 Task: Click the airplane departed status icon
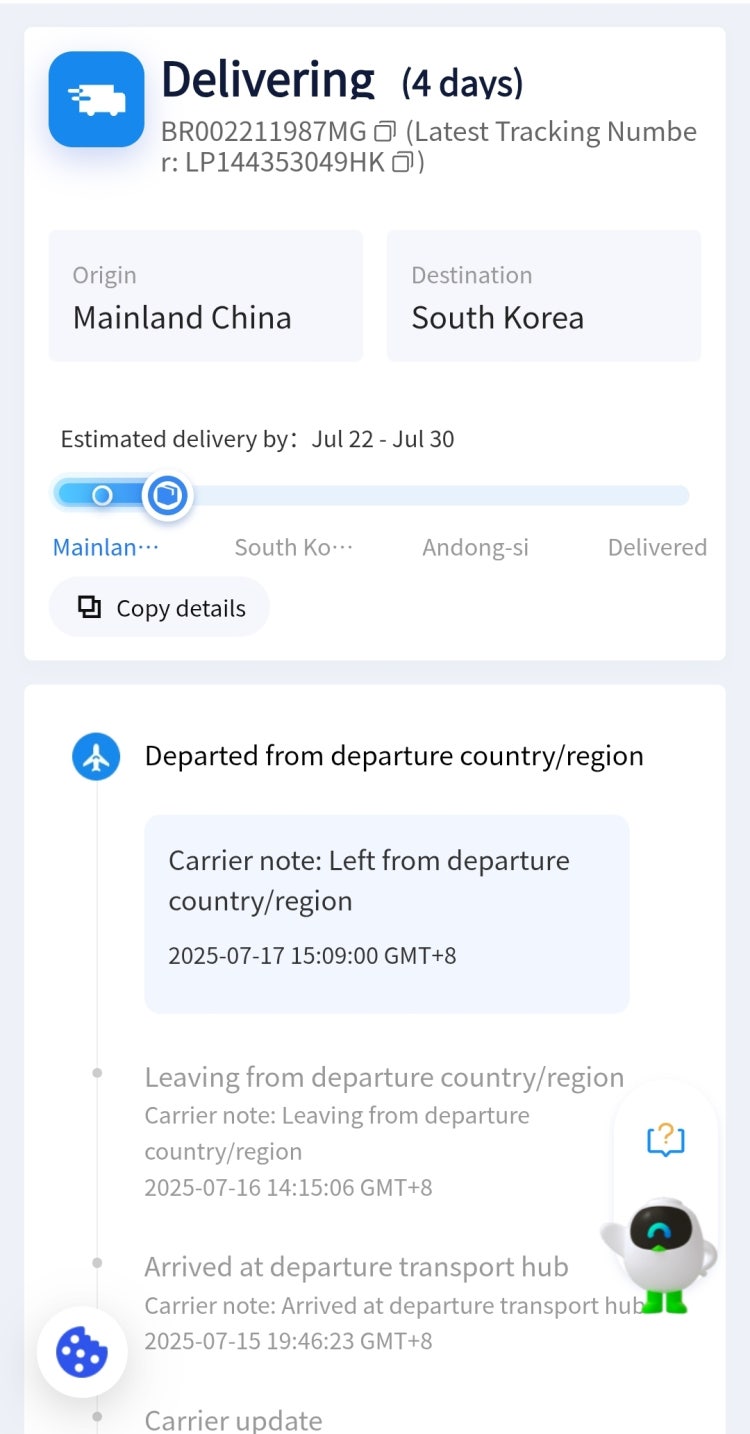click(96, 757)
